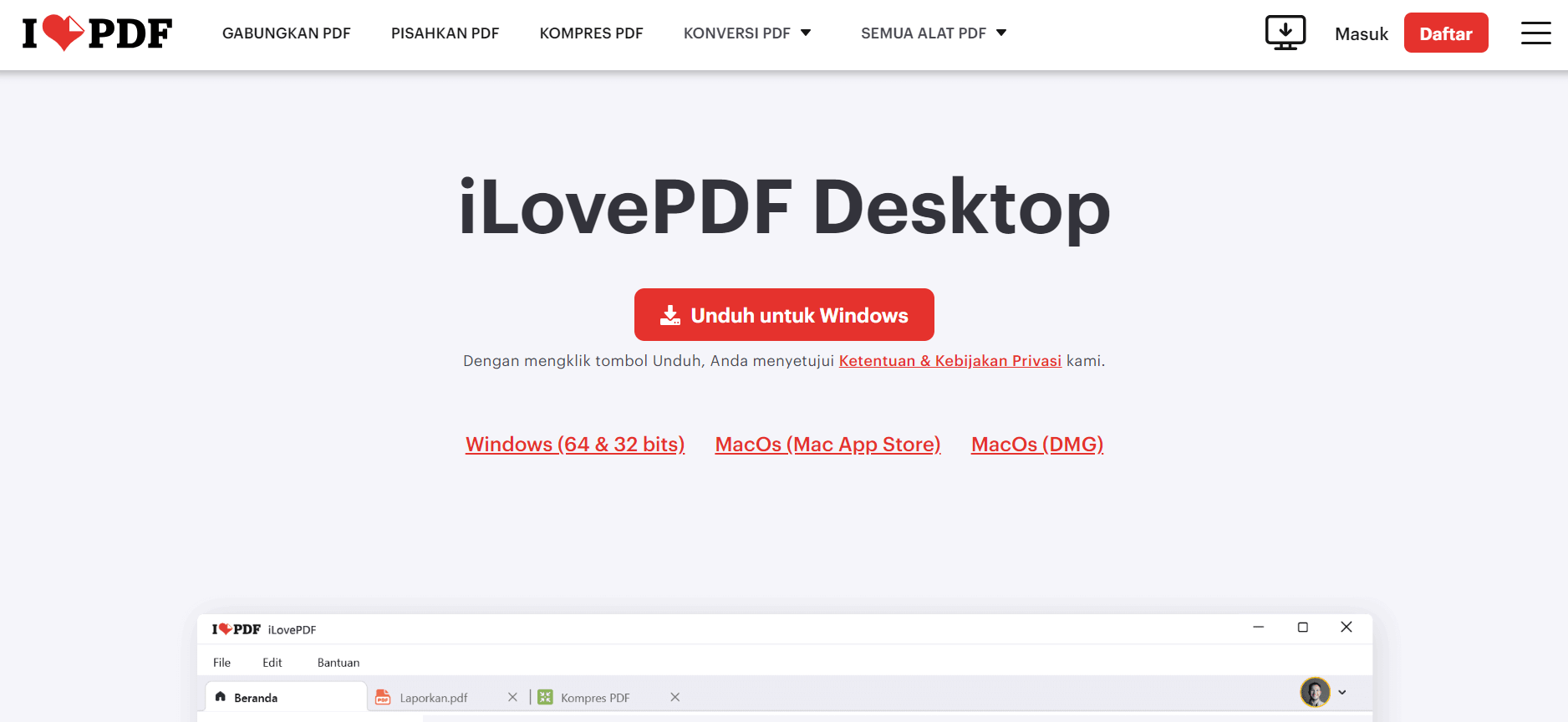Close the Laporkan.pdf tab
Viewport: 1568px width, 722px height.
pyautogui.click(x=512, y=697)
